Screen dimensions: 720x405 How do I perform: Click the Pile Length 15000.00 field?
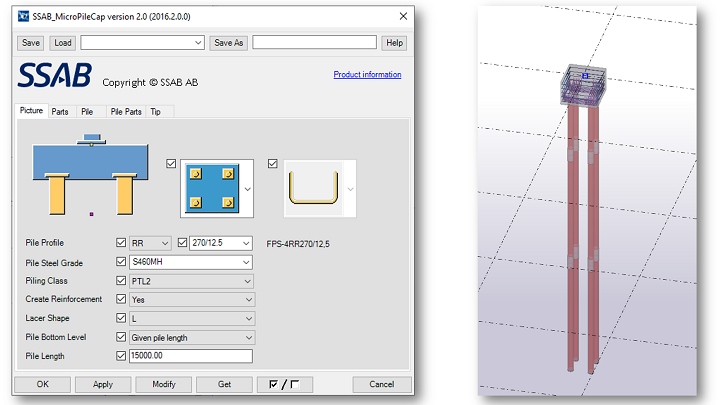coord(191,356)
